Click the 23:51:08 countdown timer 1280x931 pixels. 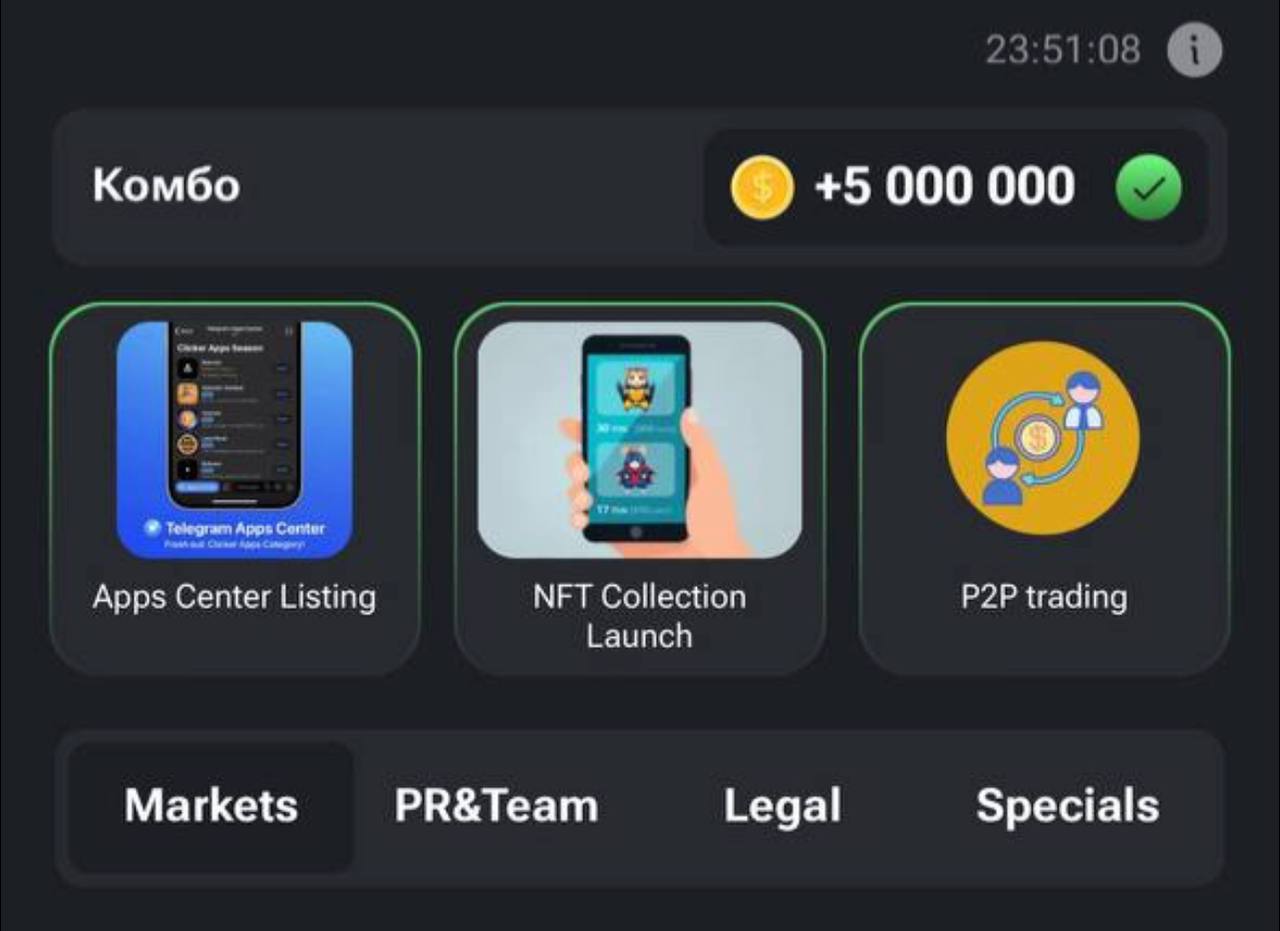[1063, 49]
